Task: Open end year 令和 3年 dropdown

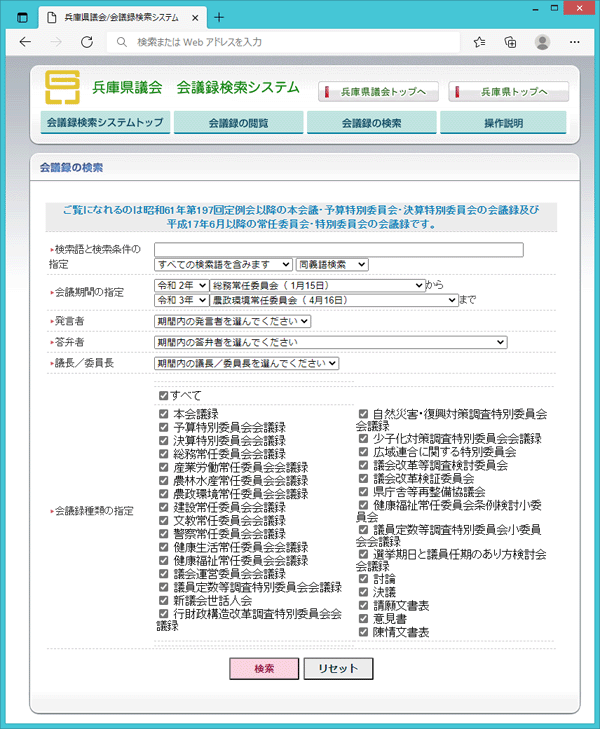Action: [181, 300]
